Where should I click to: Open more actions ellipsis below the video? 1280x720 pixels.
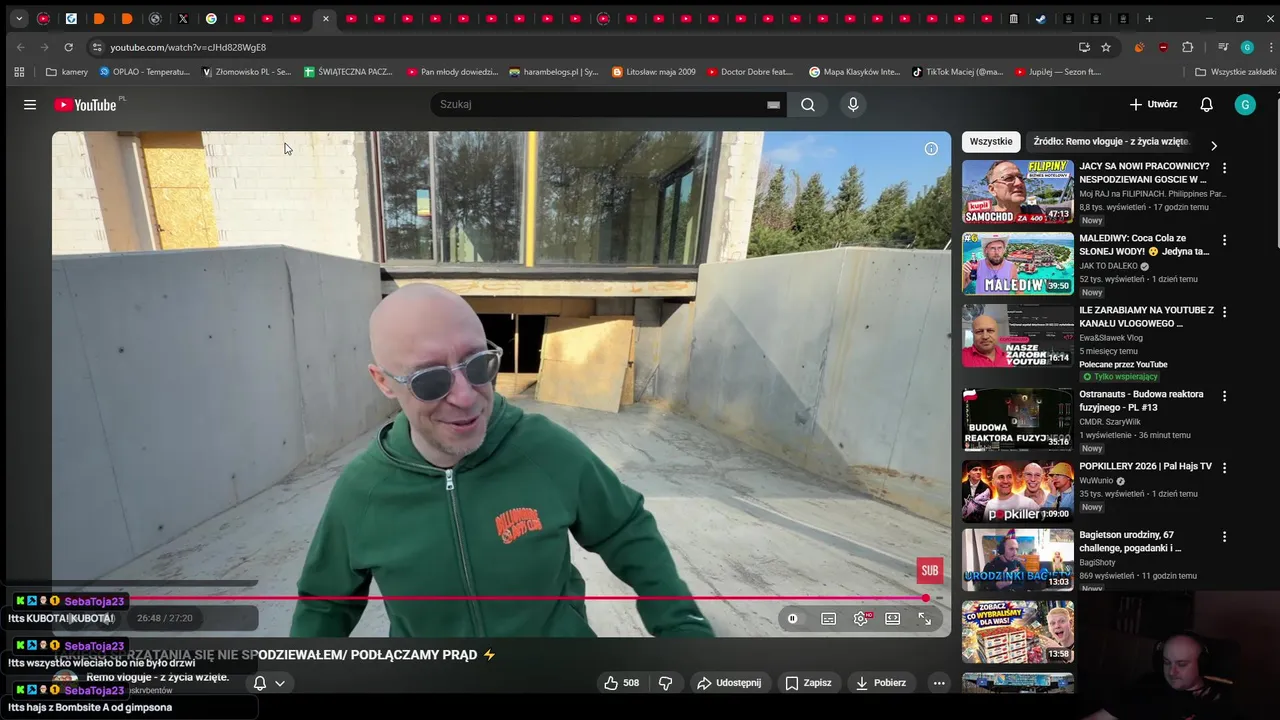(x=939, y=683)
